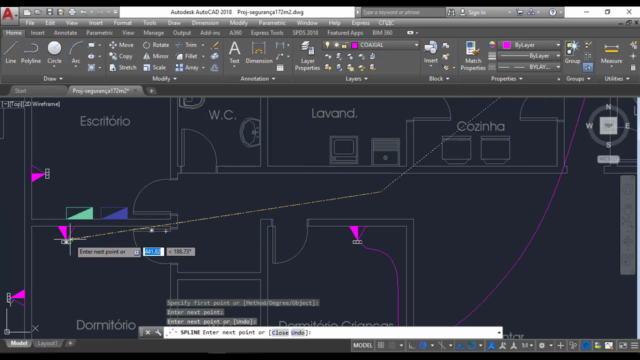Switch to the Layout1 tab

(x=47, y=343)
